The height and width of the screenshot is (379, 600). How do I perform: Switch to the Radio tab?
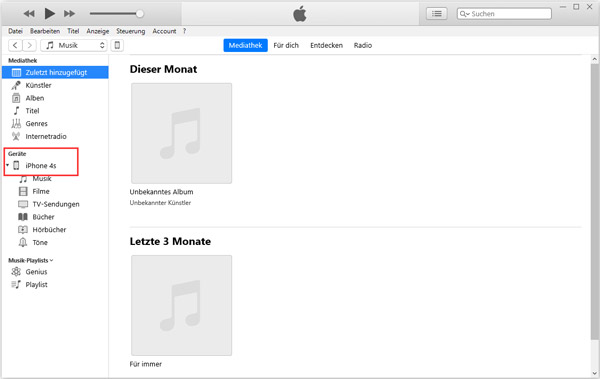point(363,45)
